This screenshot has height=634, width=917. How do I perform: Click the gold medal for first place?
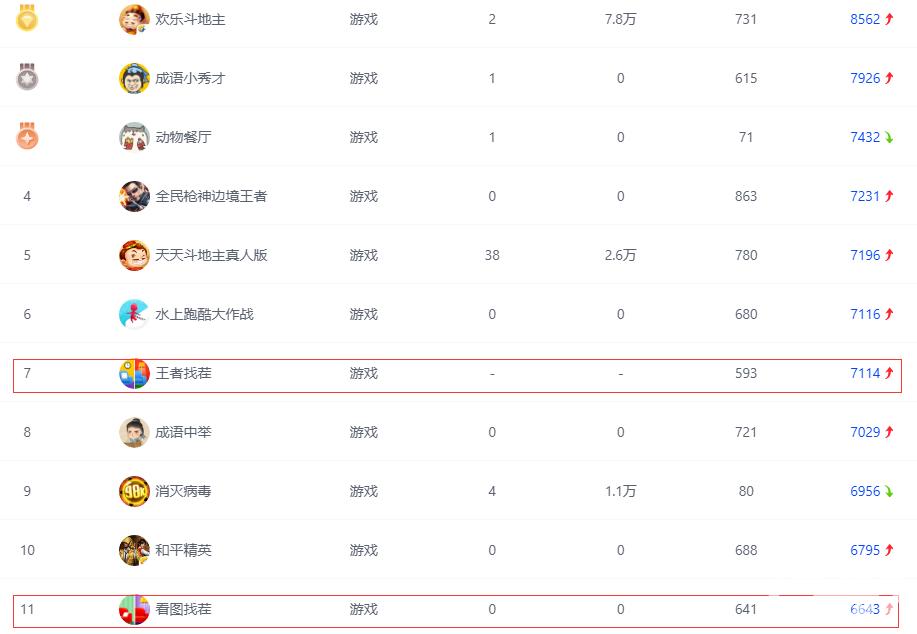[x=28, y=19]
